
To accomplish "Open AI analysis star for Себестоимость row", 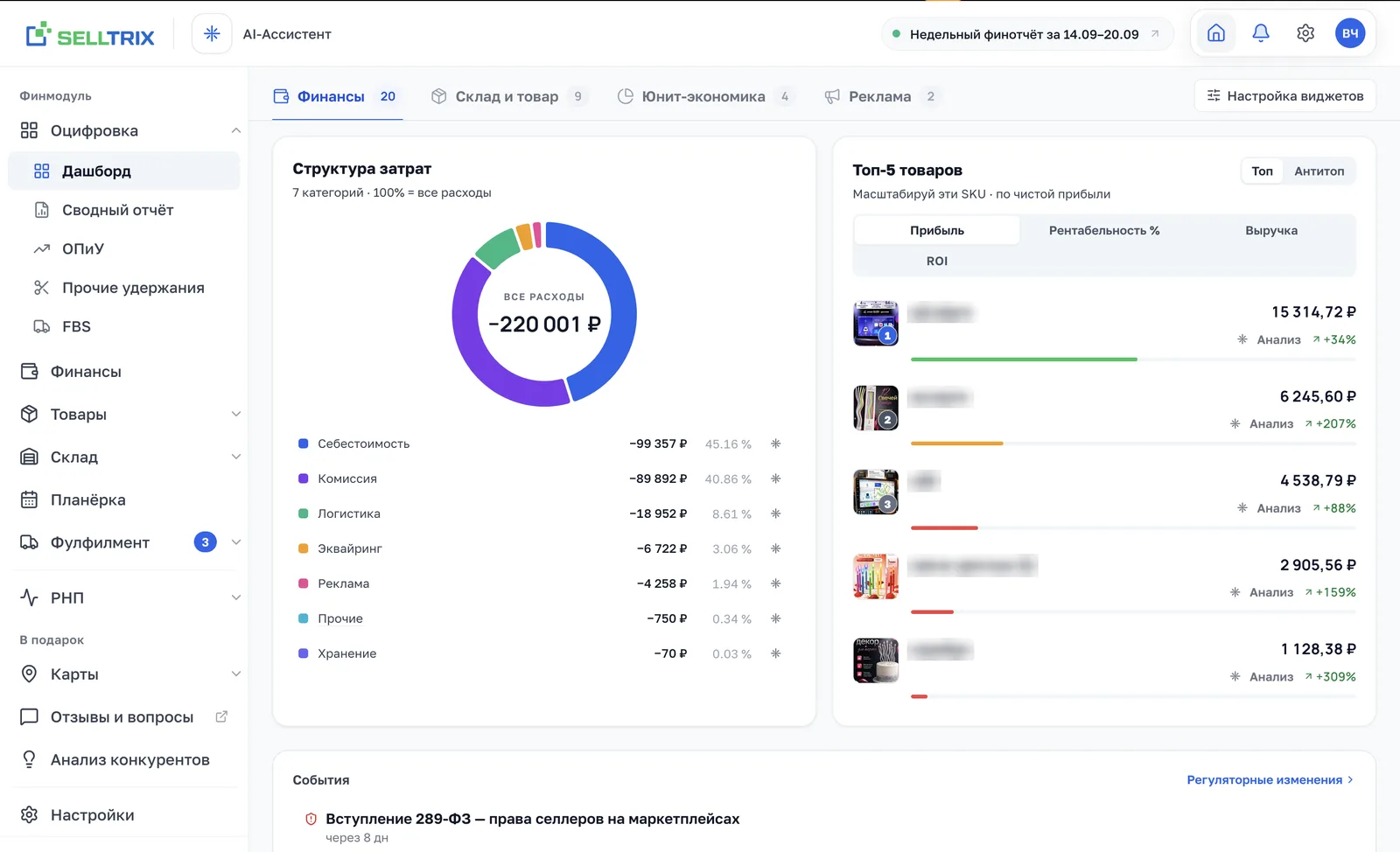I will click(x=775, y=443).
